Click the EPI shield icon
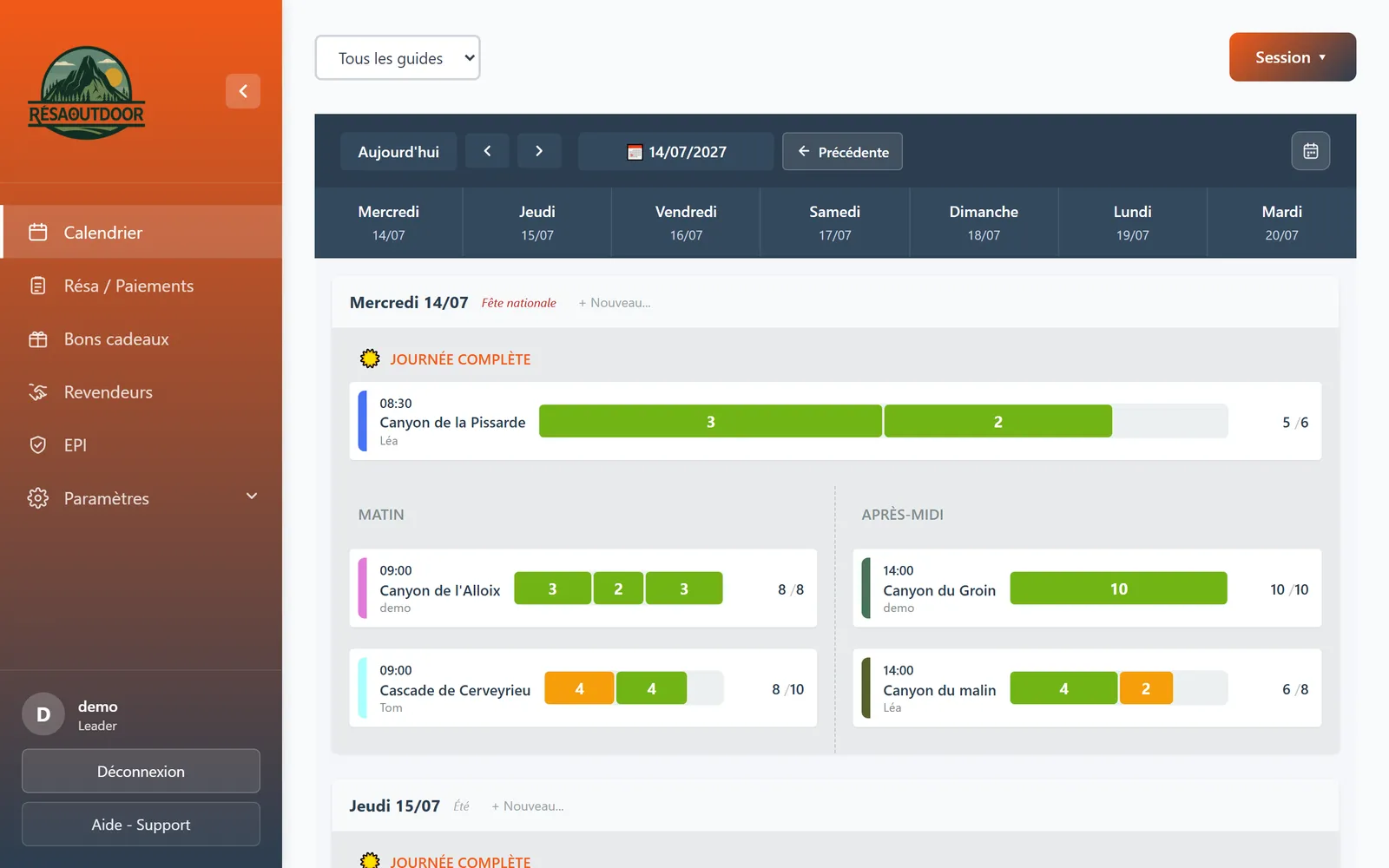This screenshot has height=868, width=1389. click(38, 445)
